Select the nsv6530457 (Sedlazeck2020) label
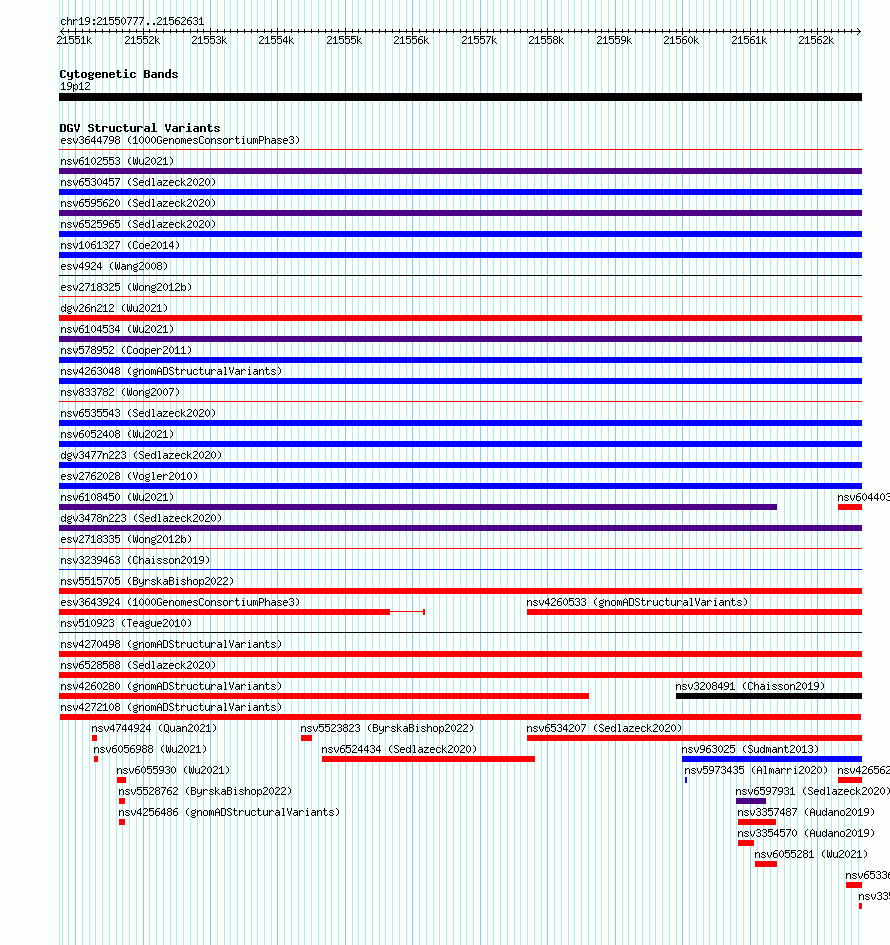Screen dimensions: 890x945 138,183
